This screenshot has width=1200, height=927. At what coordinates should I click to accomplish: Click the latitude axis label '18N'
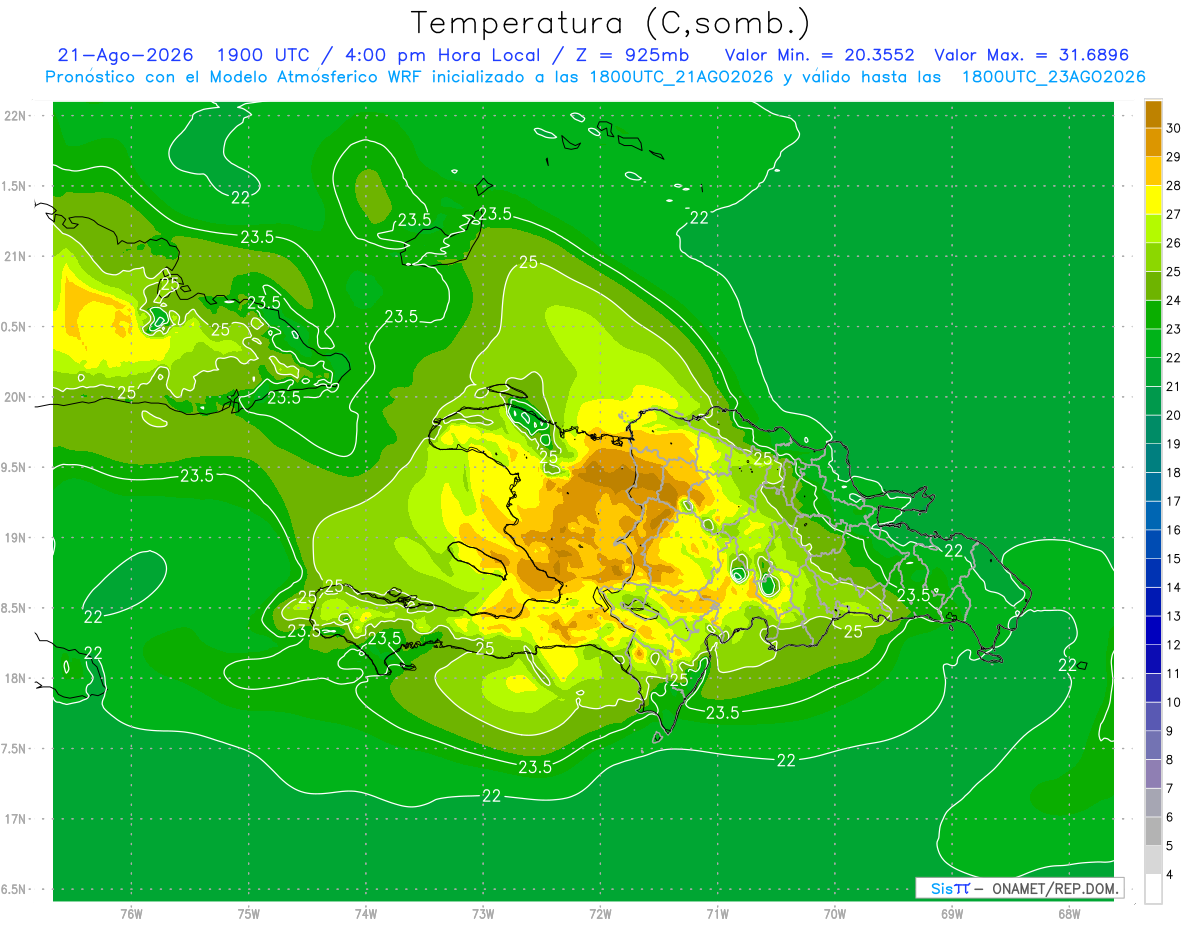pyautogui.click(x=16, y=679)
